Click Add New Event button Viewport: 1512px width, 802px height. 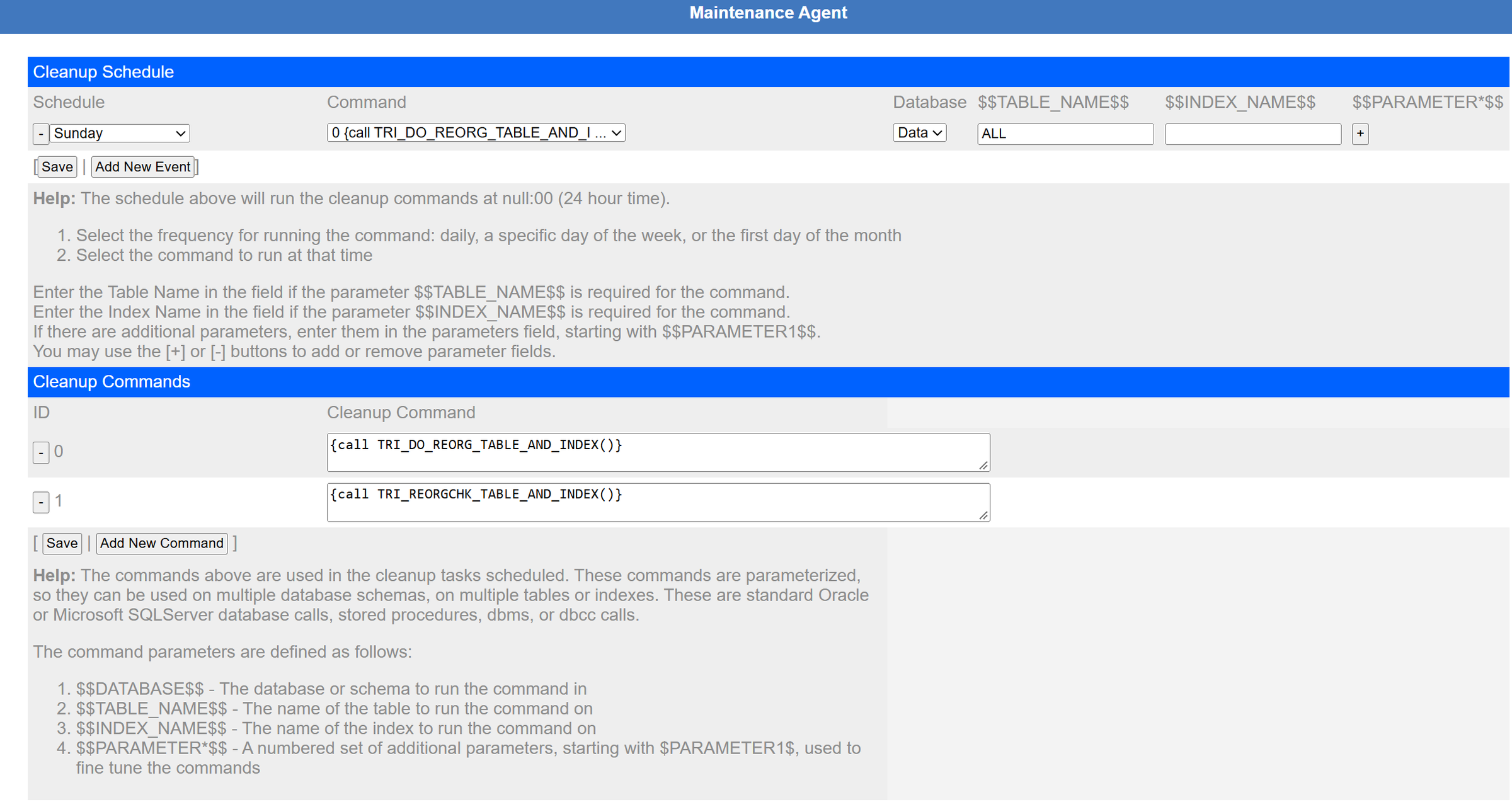click(142, 167)
